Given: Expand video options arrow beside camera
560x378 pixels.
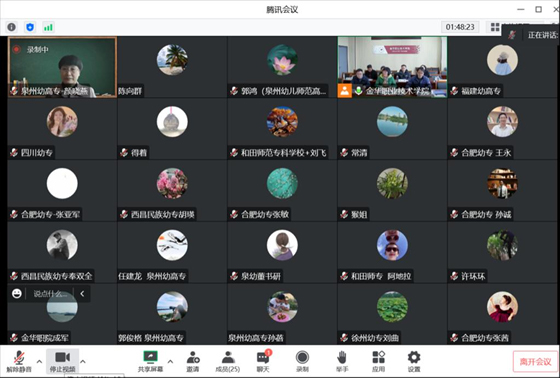Looking at the screenshot, I should tap(82, 362).
